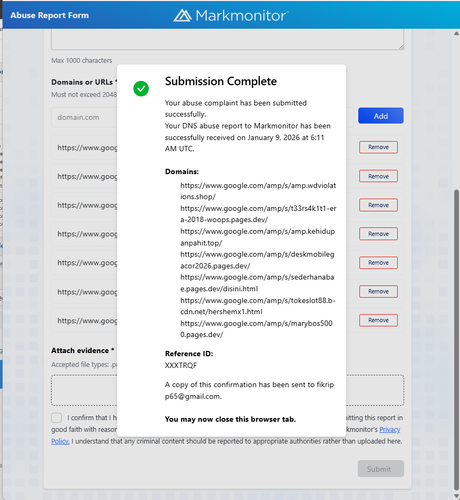The width and height of the screenshot is (460, 500).
Task: Click the marybos5000.pages.dev URL
Action: click(256, 329)
